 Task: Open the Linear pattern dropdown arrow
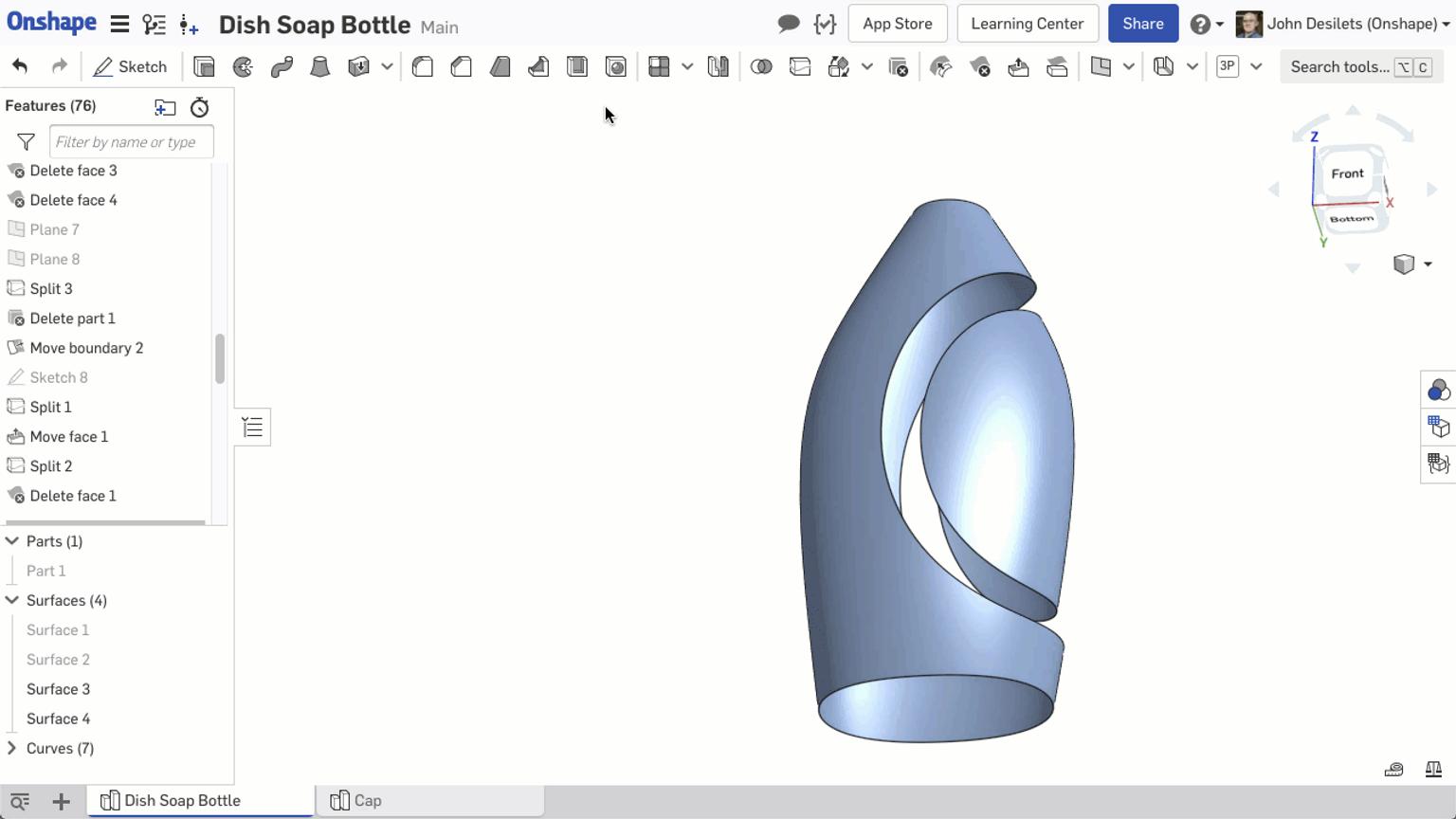point(687,66)
